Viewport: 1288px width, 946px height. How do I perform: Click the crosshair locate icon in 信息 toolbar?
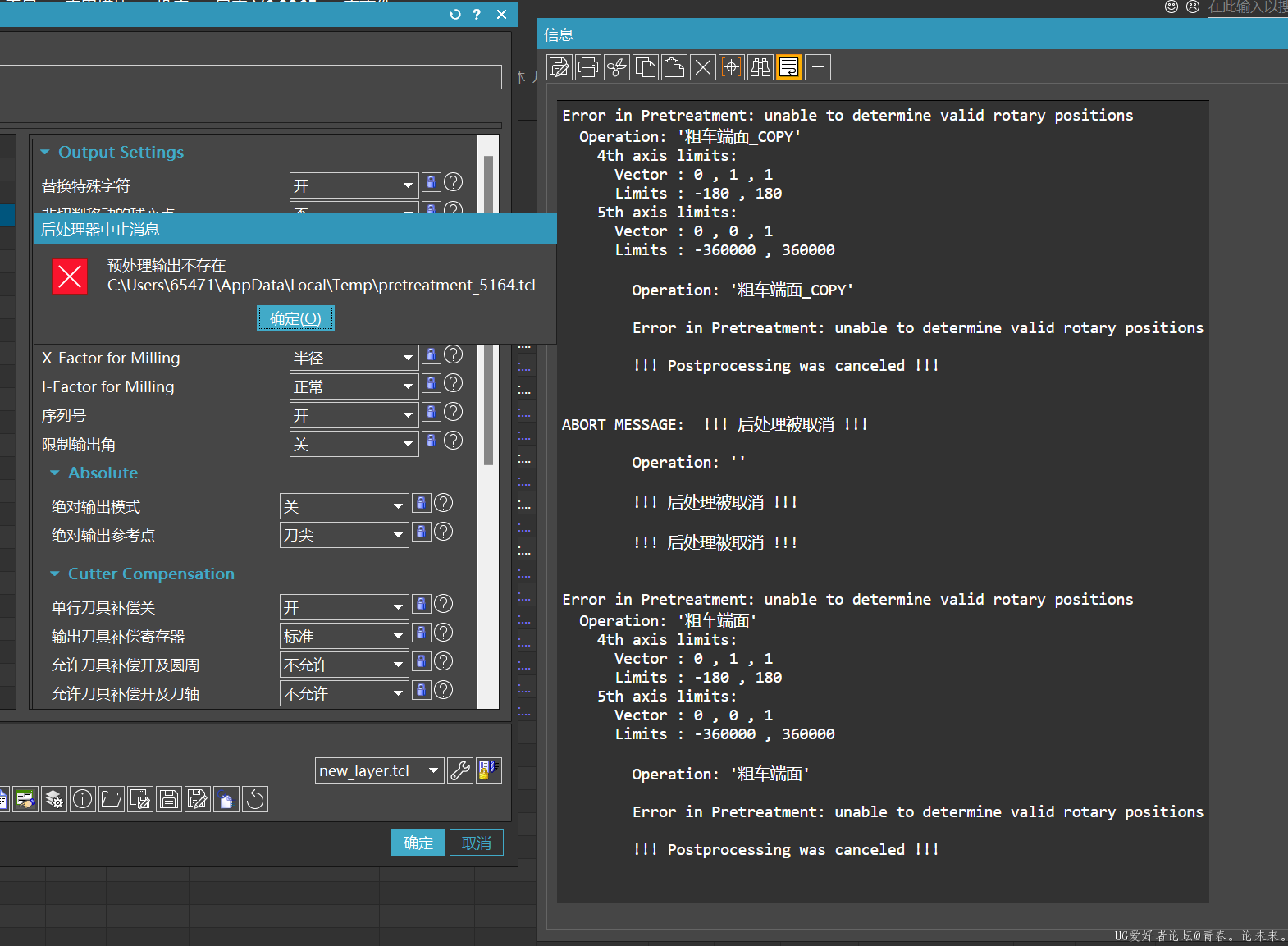tap(732, 67)
